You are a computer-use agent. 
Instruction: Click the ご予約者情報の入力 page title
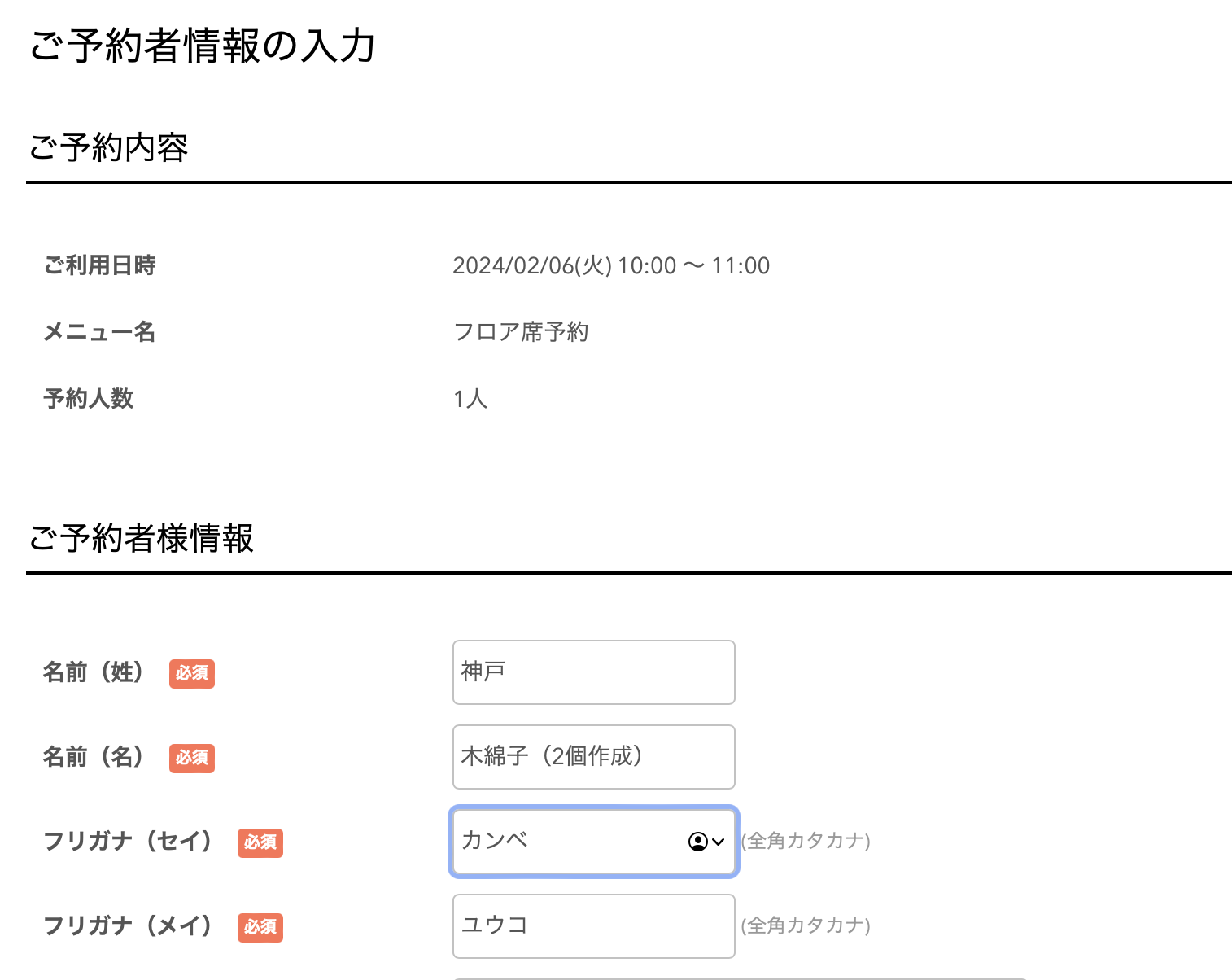click(x=202, y=46)
